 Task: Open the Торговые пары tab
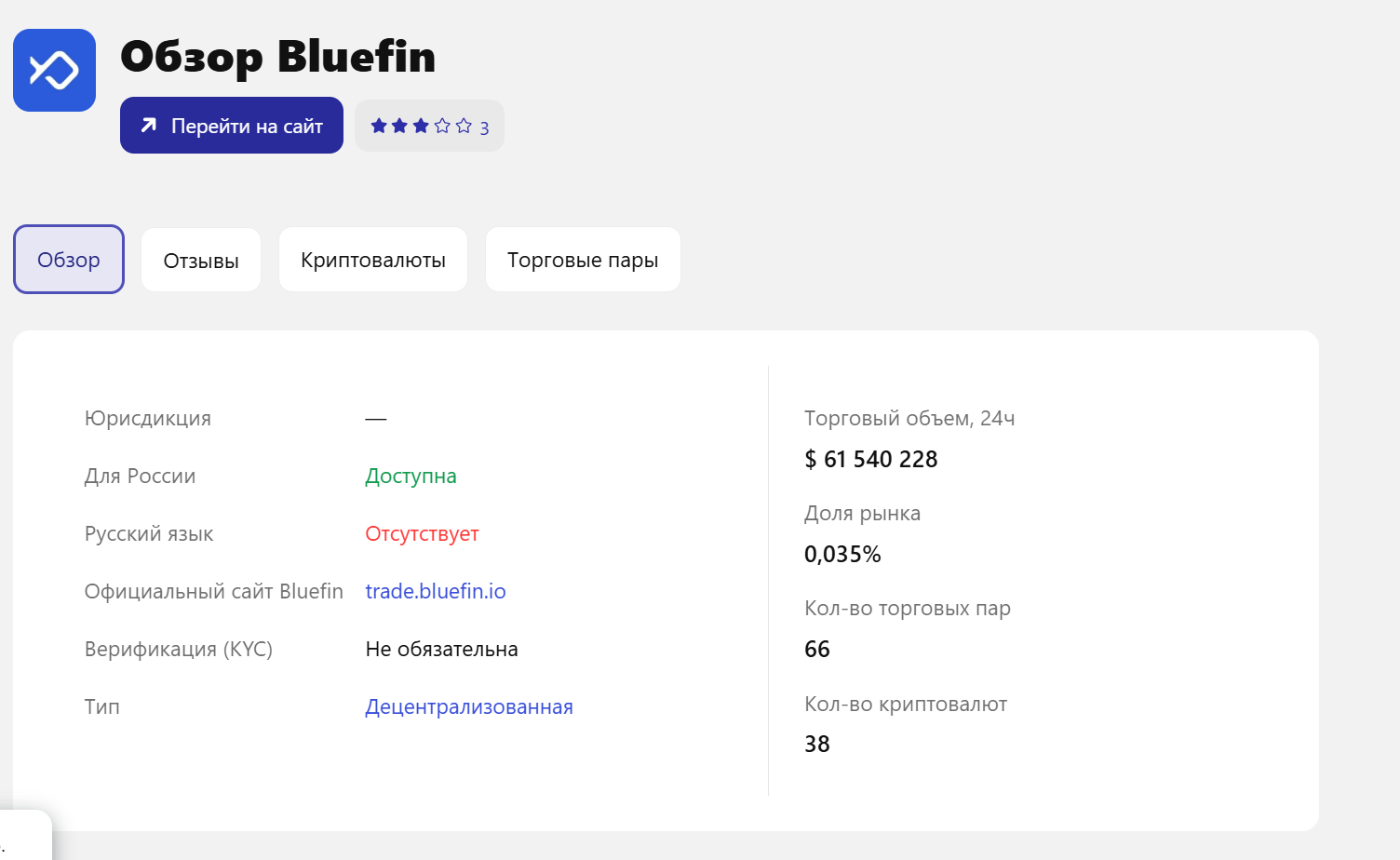tap(582, 259)
